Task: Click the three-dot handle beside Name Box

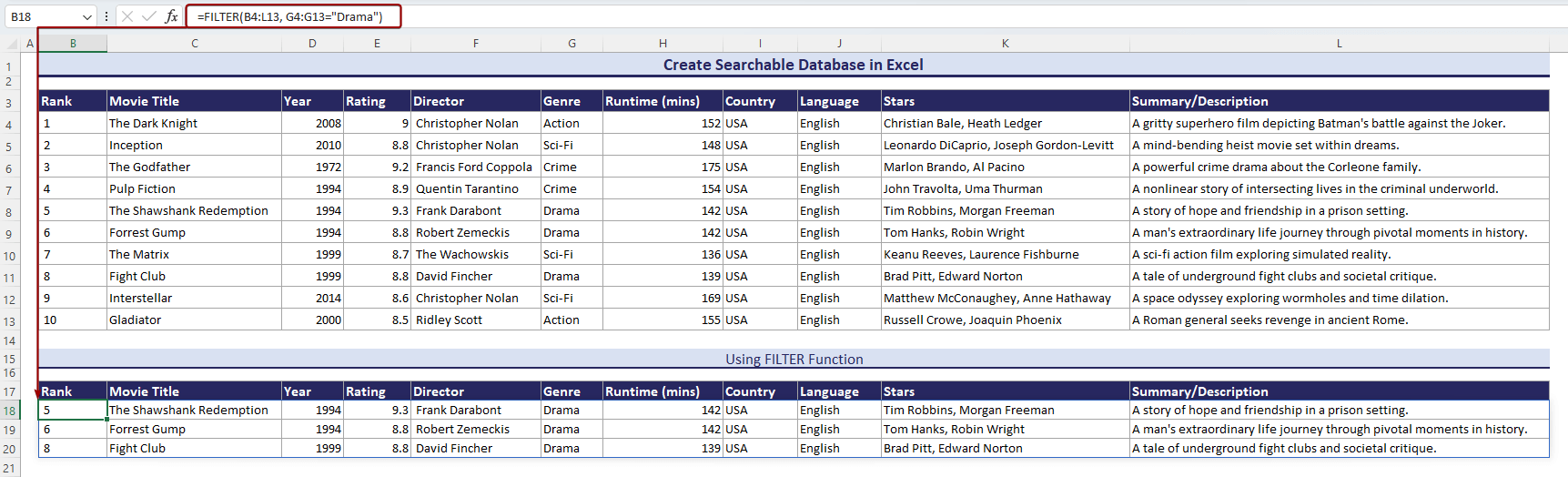Action: point(106,16)
